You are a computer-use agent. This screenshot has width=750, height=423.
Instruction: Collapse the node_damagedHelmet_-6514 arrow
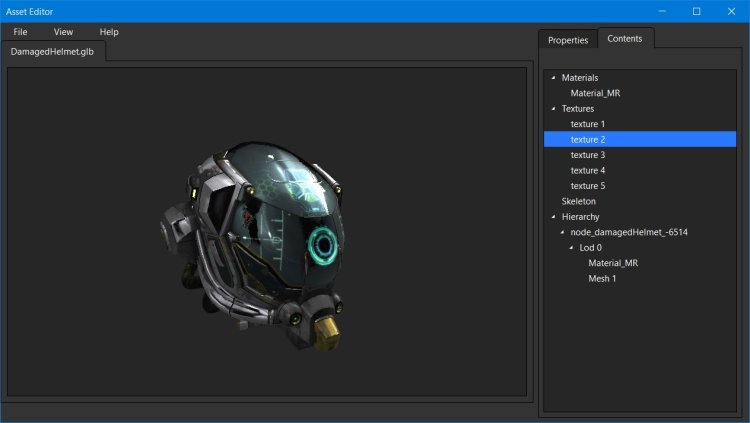(562, 232)
